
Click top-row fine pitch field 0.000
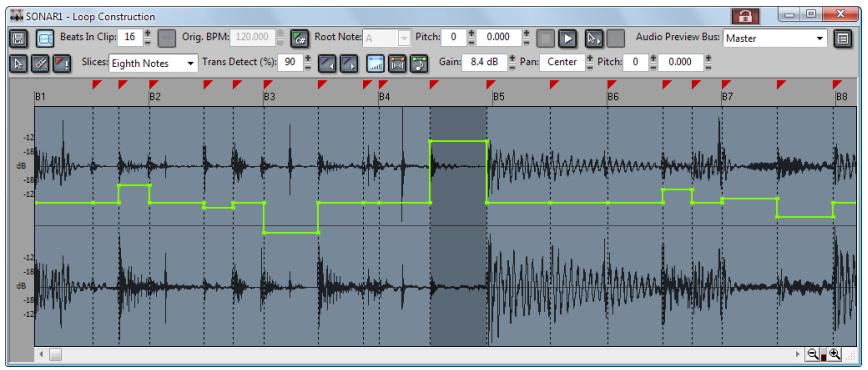click(x=499, y=38)
